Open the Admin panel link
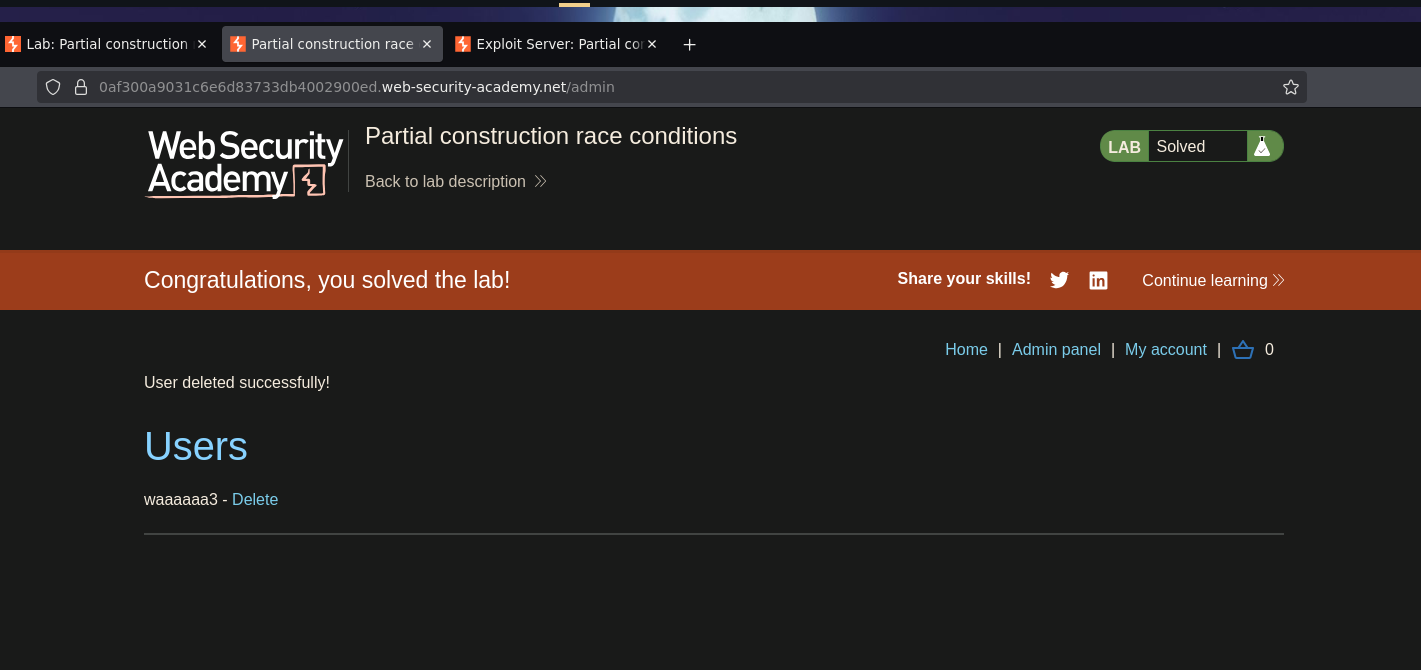Image resolution: width=1421 pixels, height=670 pixels. [x=1056, y=350]
